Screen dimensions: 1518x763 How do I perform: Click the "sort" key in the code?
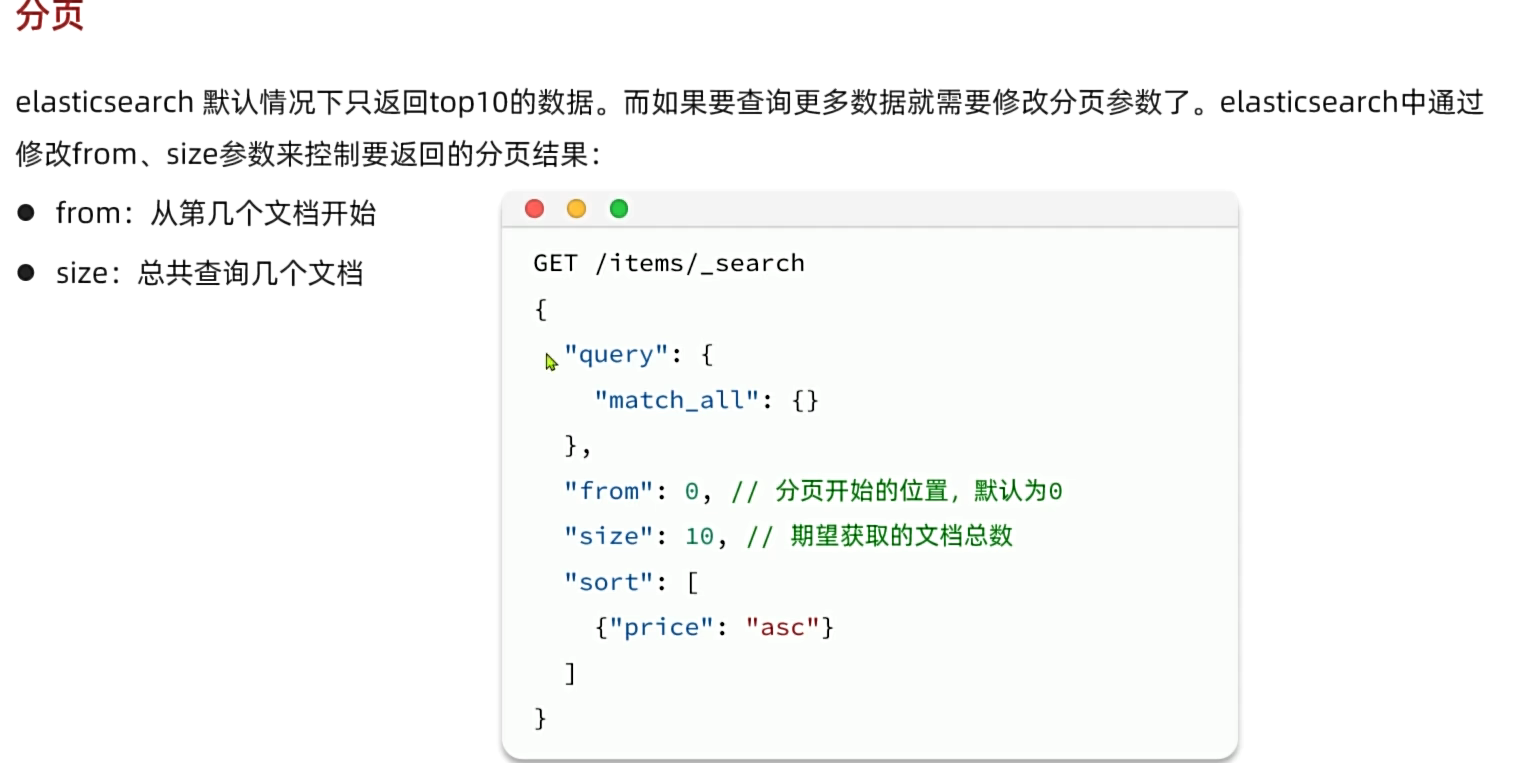click(x=608, y=582)
